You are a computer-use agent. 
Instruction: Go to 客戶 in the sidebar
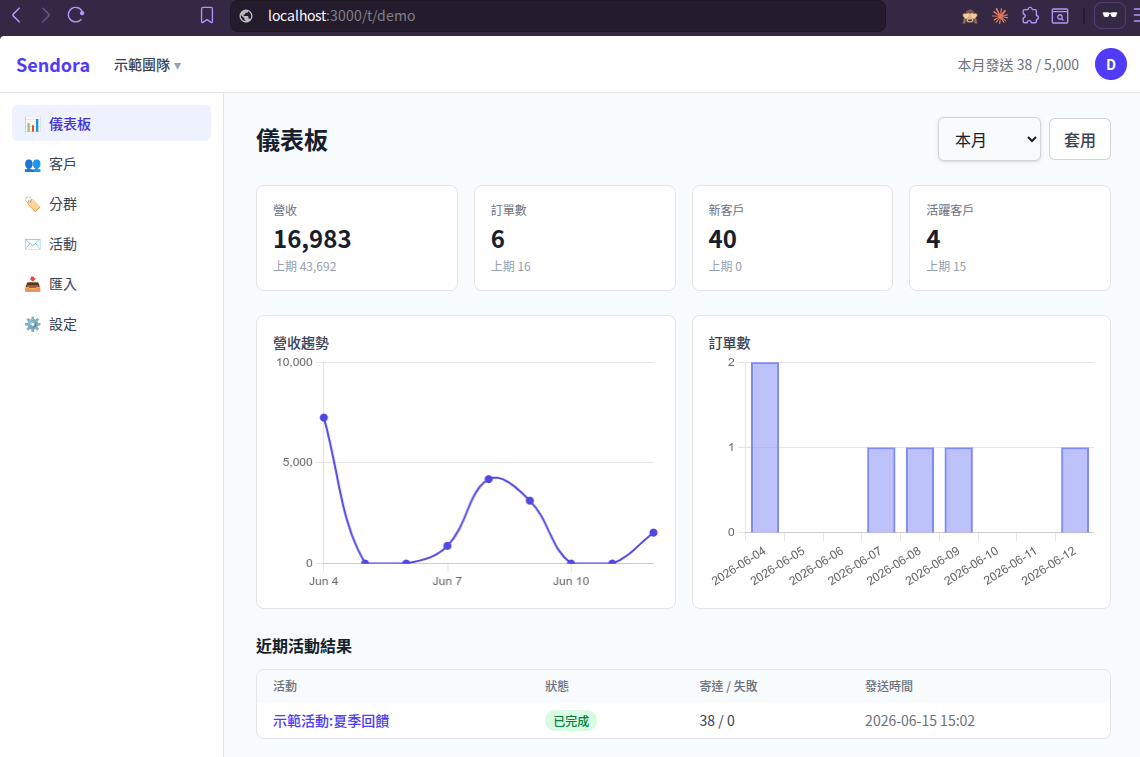tap(111, 164)
